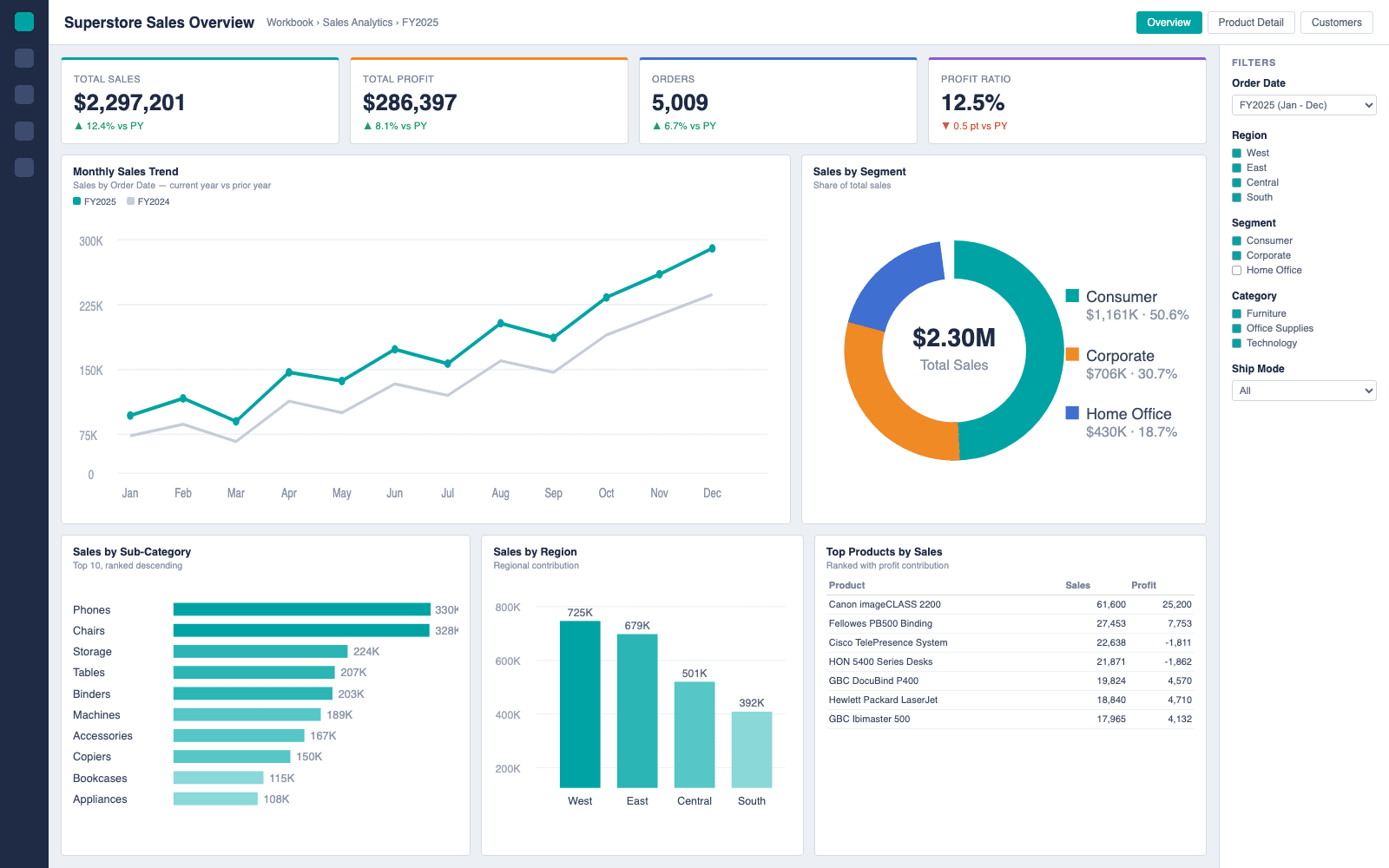1389x868 pixels.
Task: Click the South region bar
Action: pos(752,750)
